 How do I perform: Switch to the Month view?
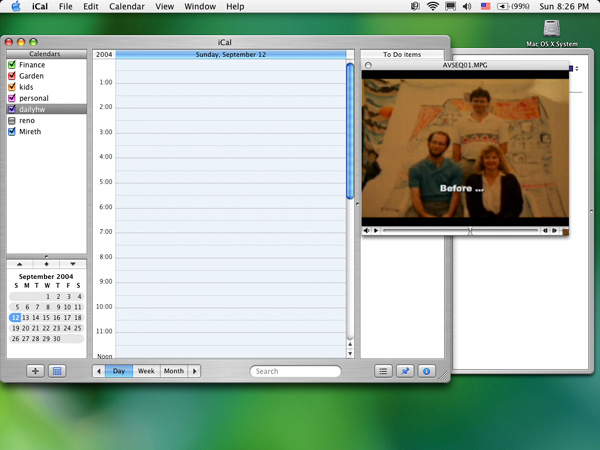174,371
